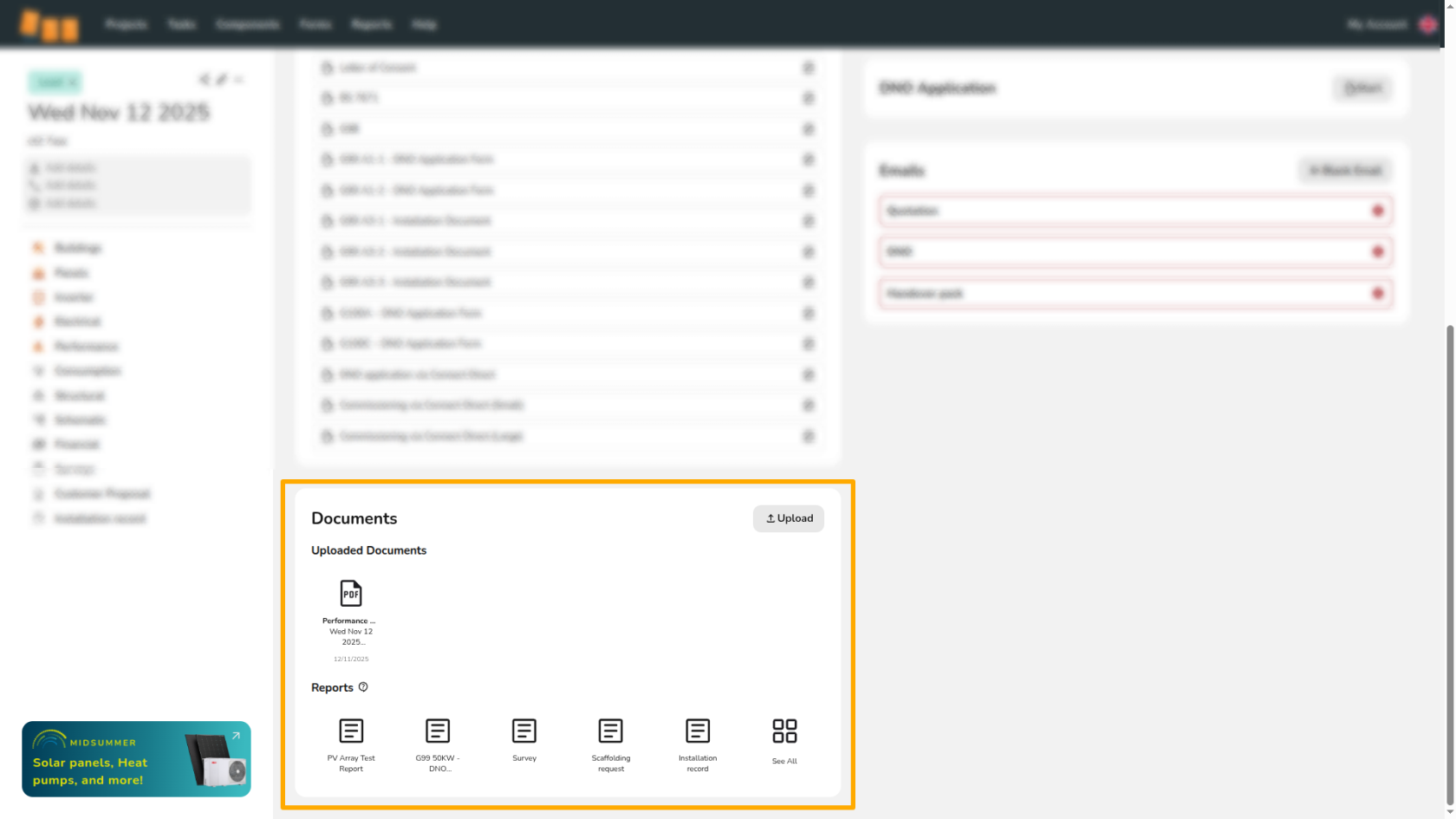Open the Performance PDF uploaded document
Image resolution: width=1456 pixels, height=819 pixels.
(350, 595)
